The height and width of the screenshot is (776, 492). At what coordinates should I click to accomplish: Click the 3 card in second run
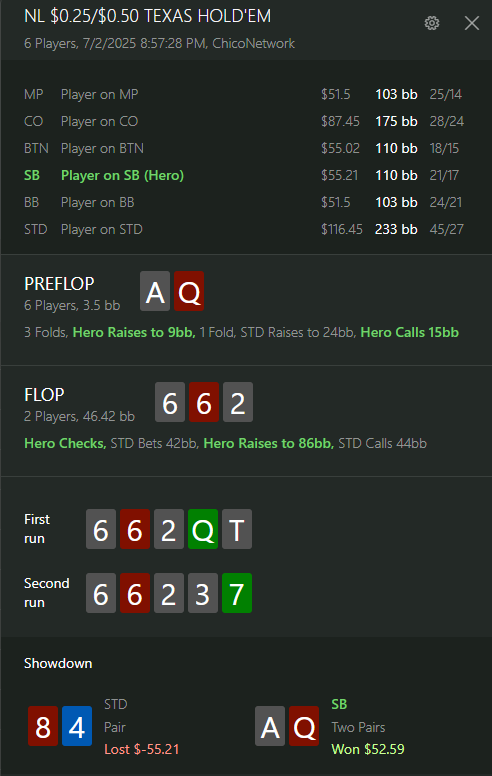pos(203,593)
